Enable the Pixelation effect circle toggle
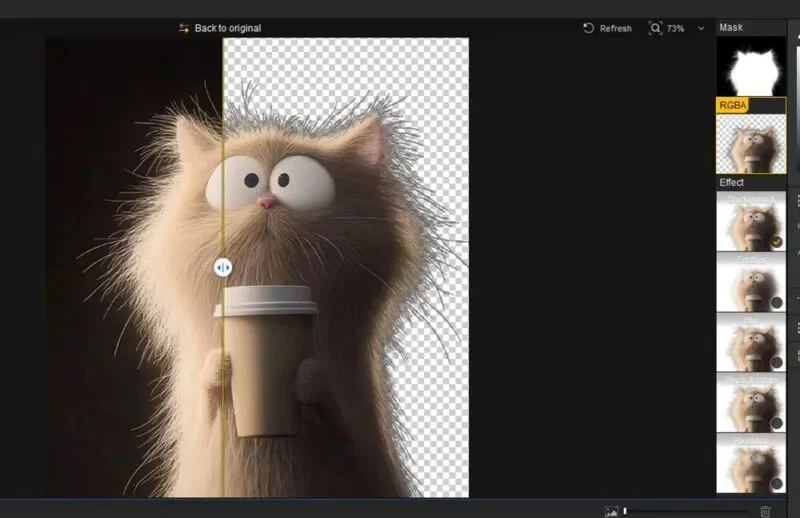The width and height of the screenshot is (800, 518). coord(777,483)
